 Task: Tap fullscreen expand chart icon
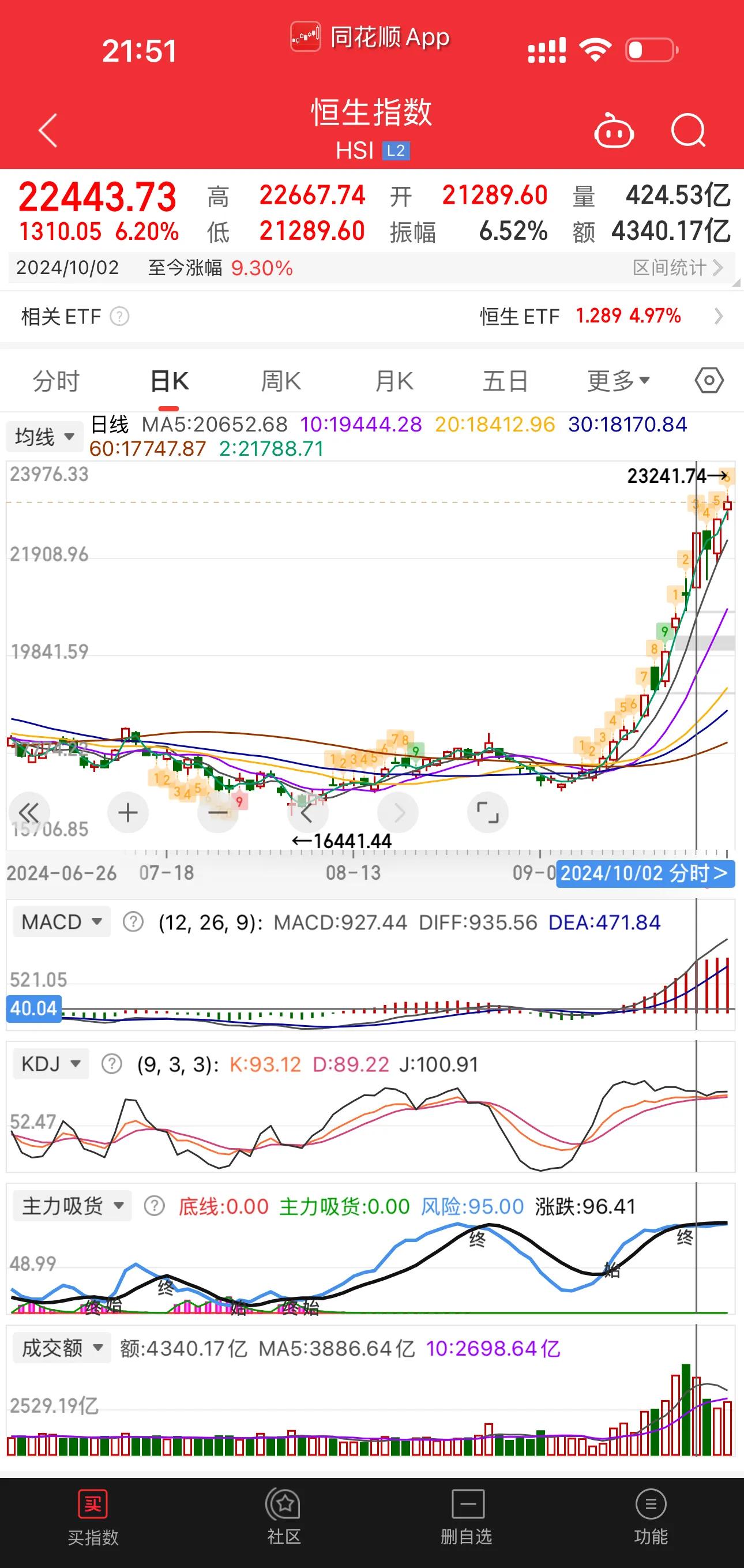[488, 812]
